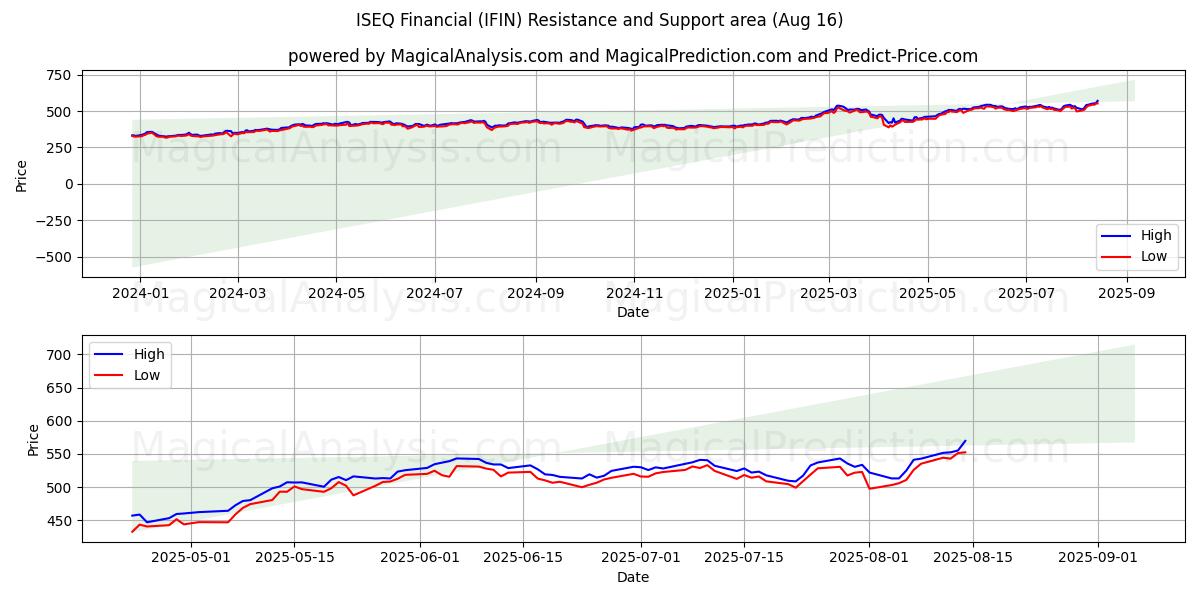Click the bottom chart x-axis label "2025-07-15"
This screenshot has width=1200, height=600.
click(746, 559)
